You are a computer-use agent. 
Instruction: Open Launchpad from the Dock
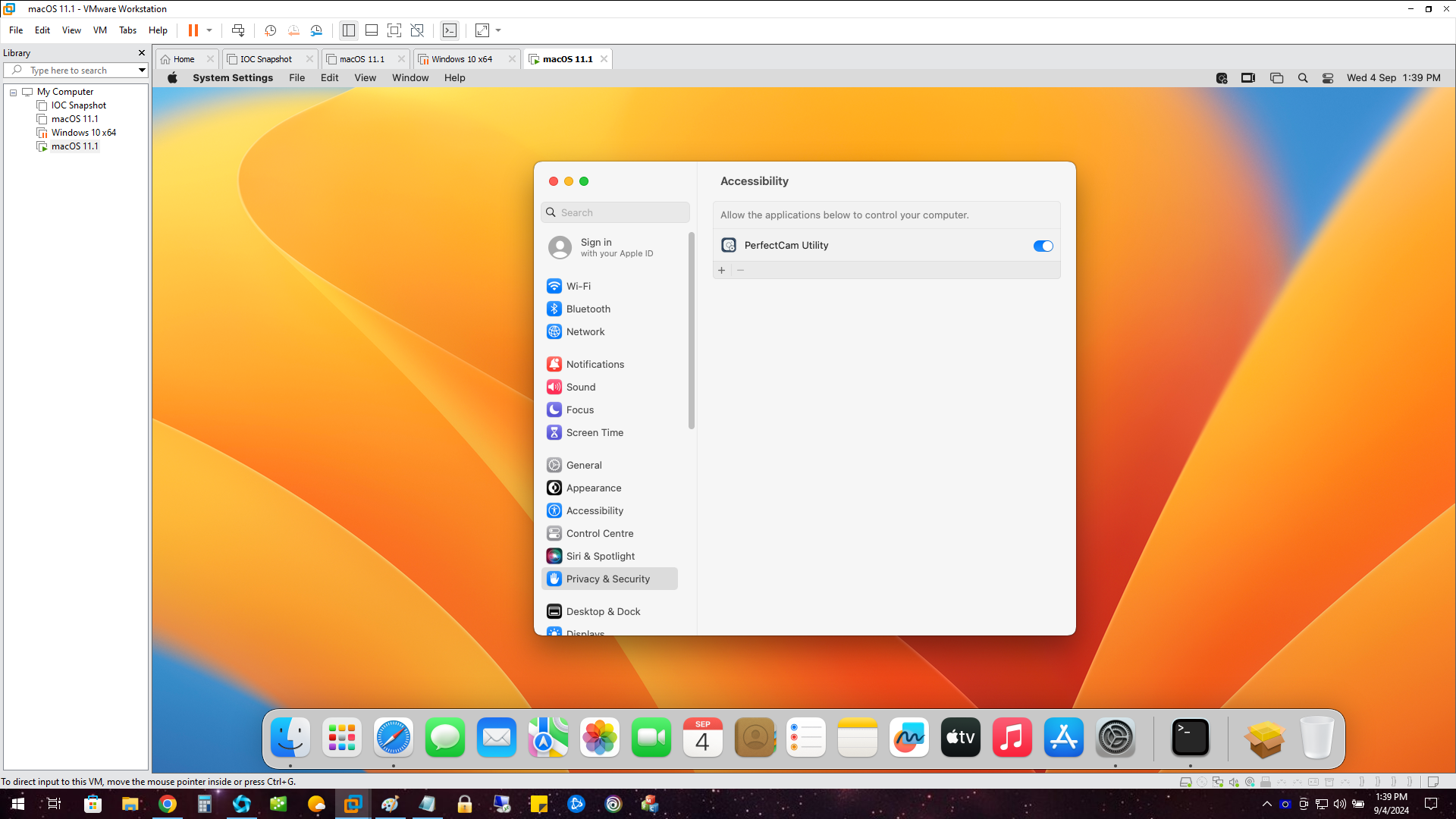pyautogui.click(x=342, y=737)
